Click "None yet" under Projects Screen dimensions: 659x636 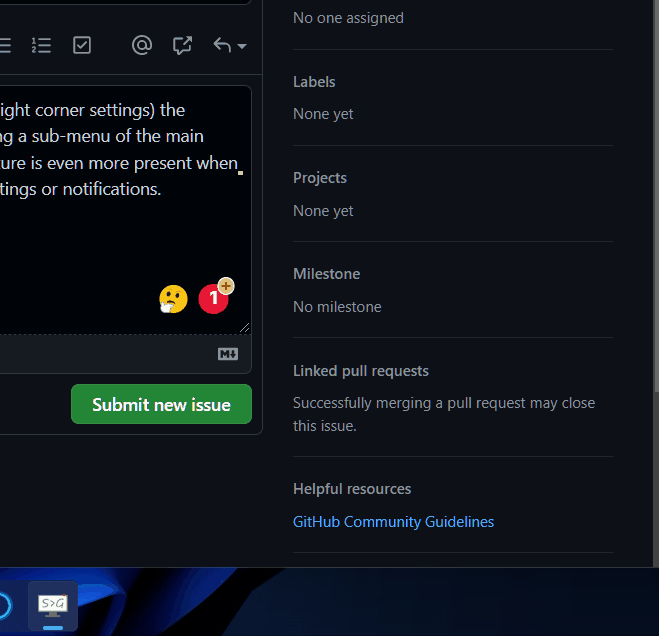click(x=323, y=211)
